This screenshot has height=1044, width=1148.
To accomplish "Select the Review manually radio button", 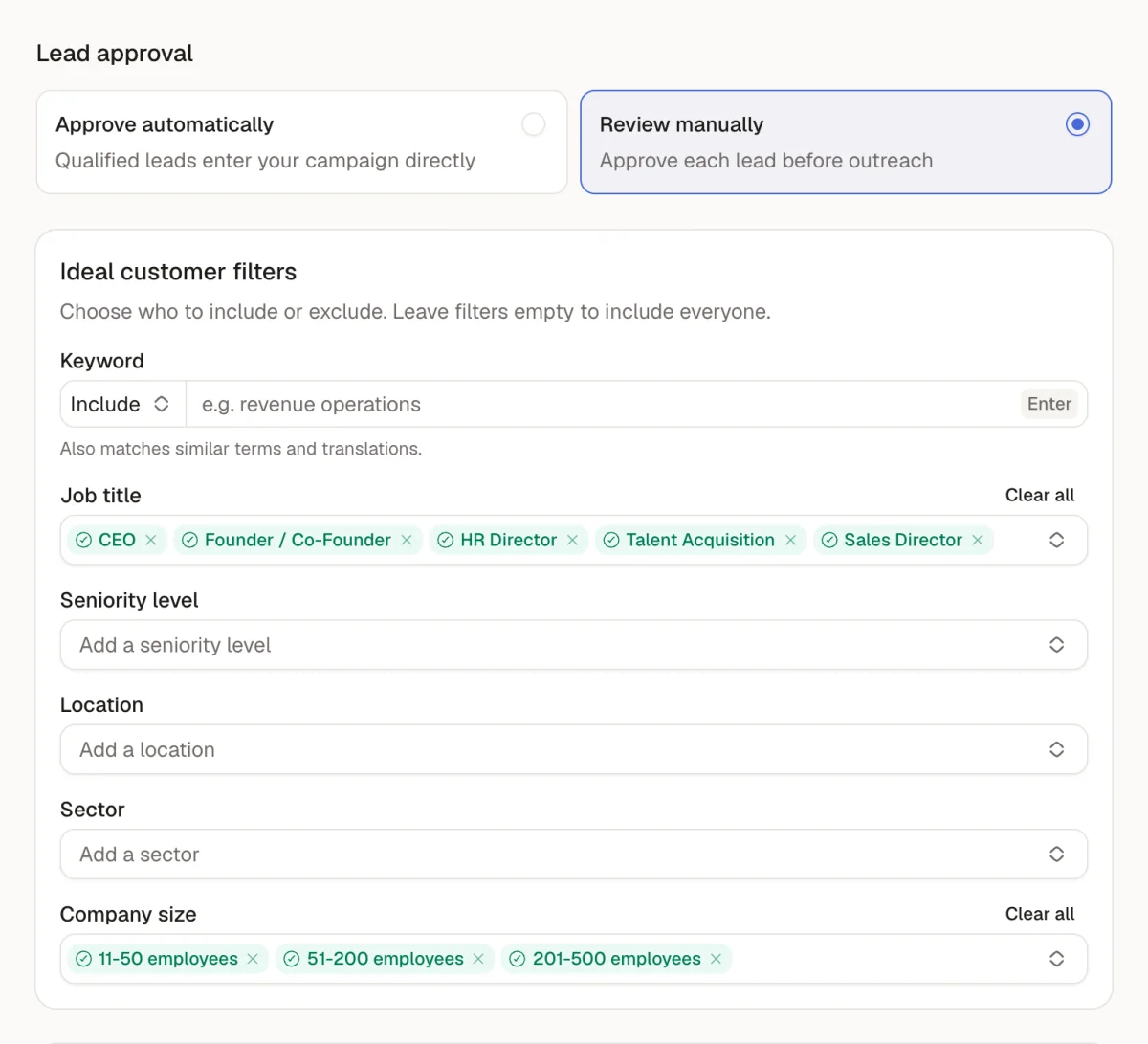I will (x=1078, y=124).
